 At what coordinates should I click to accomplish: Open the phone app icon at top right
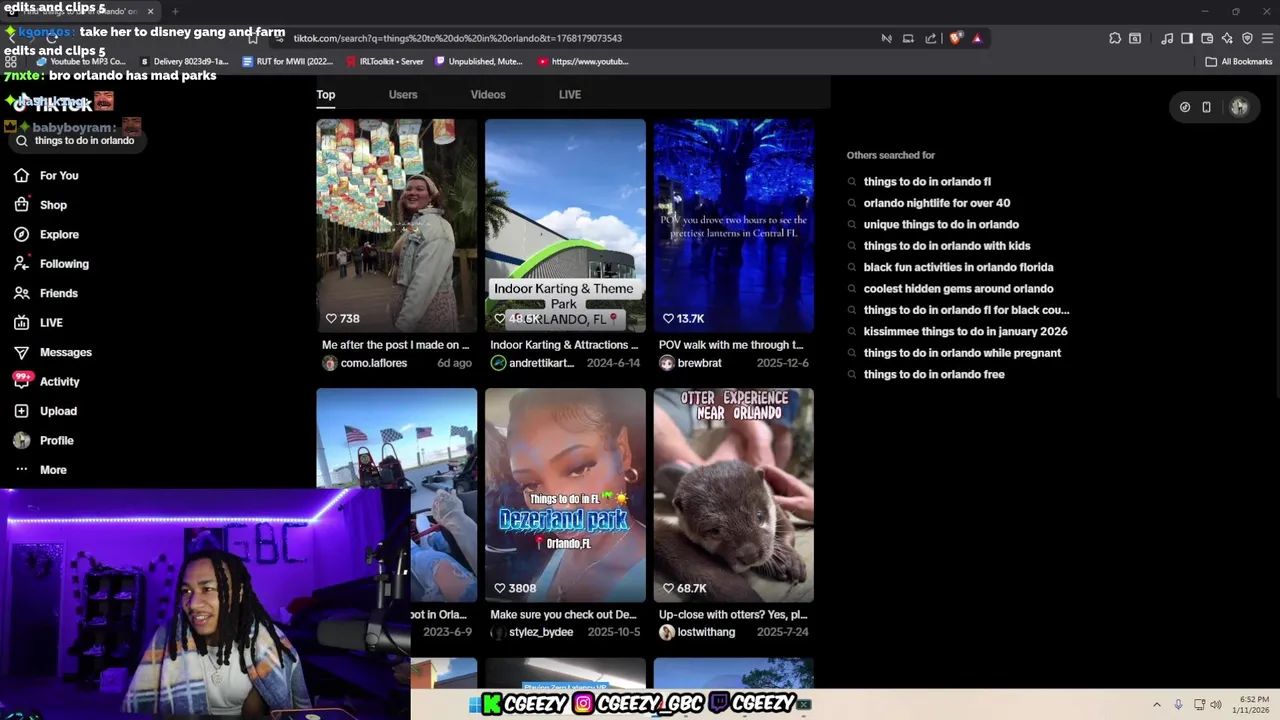pyautogui.click(x=1206, y=107)
